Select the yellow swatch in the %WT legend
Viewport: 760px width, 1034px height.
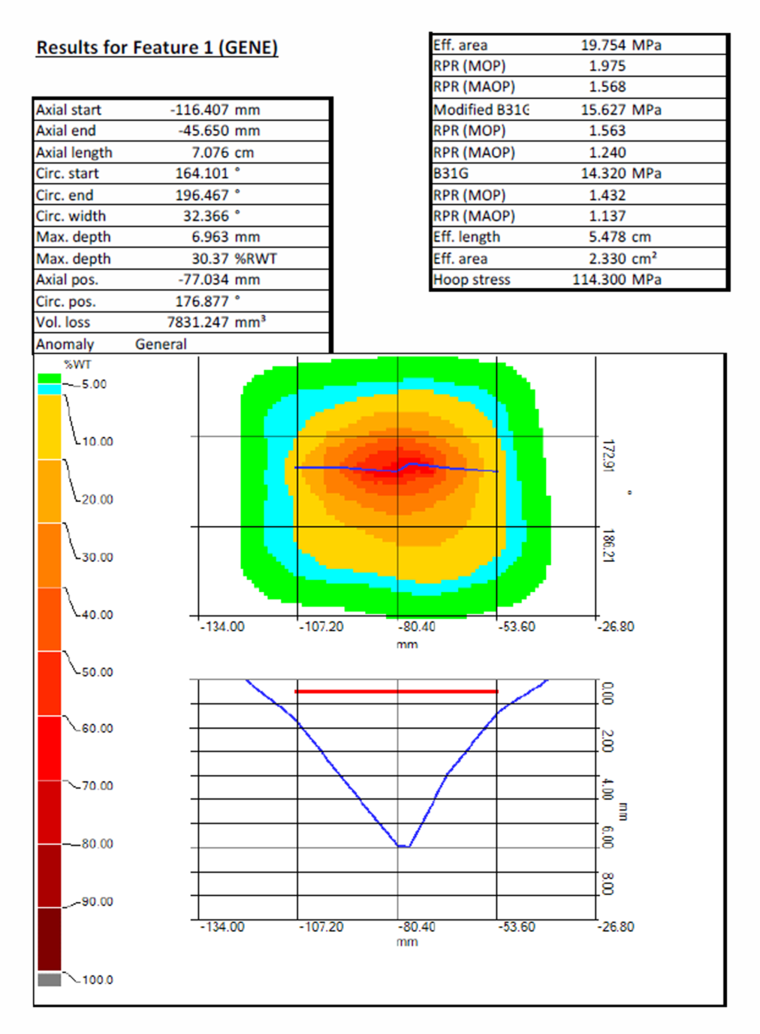(48, 427)
